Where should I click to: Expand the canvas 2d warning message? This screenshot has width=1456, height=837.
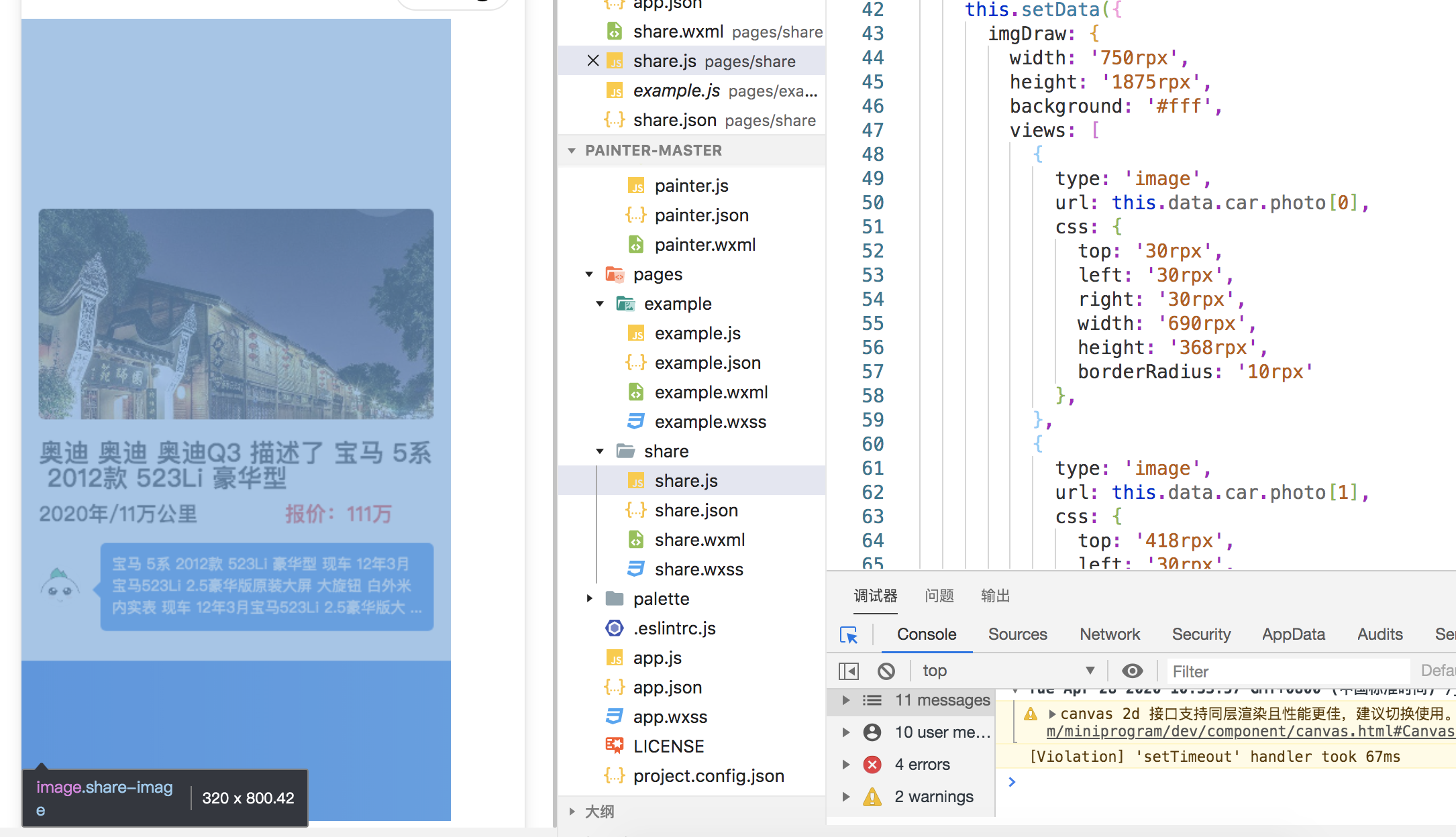[x=1052, y=714]
